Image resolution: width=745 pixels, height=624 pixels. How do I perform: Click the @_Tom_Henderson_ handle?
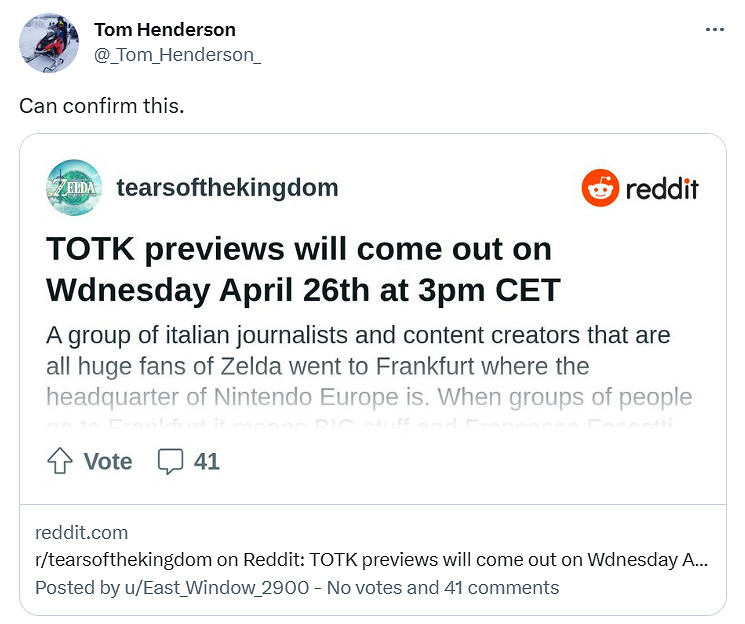pyautogui.click(x=177, y=55)
